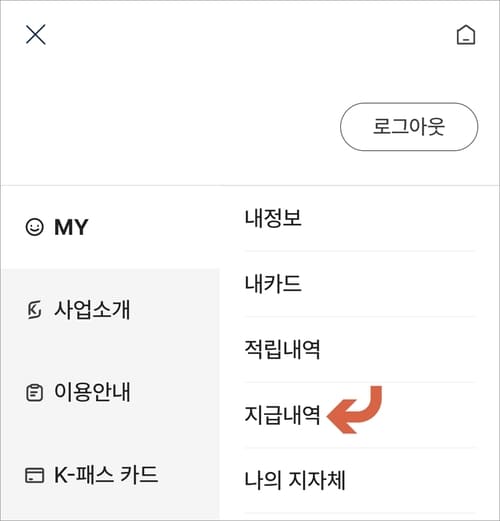
Task: Click the gray sidebar area between 사업소개 and 이용안내
Action: tap(110, 351)
